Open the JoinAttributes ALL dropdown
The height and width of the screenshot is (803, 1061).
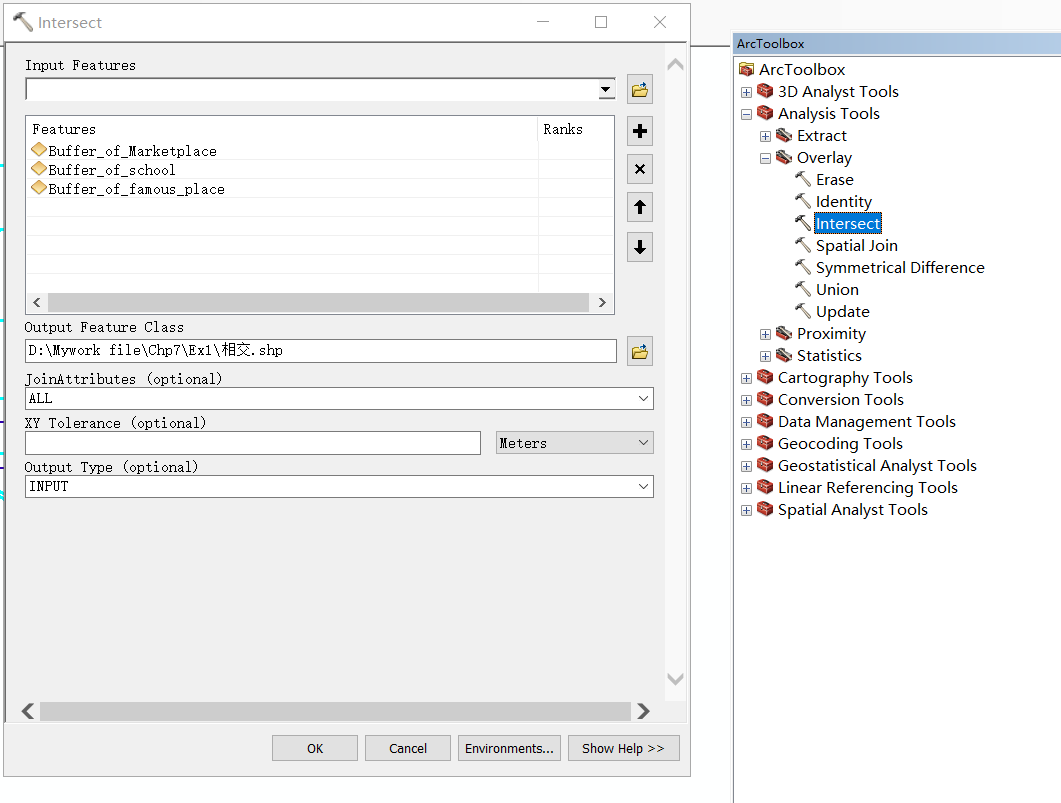[643, 398]
